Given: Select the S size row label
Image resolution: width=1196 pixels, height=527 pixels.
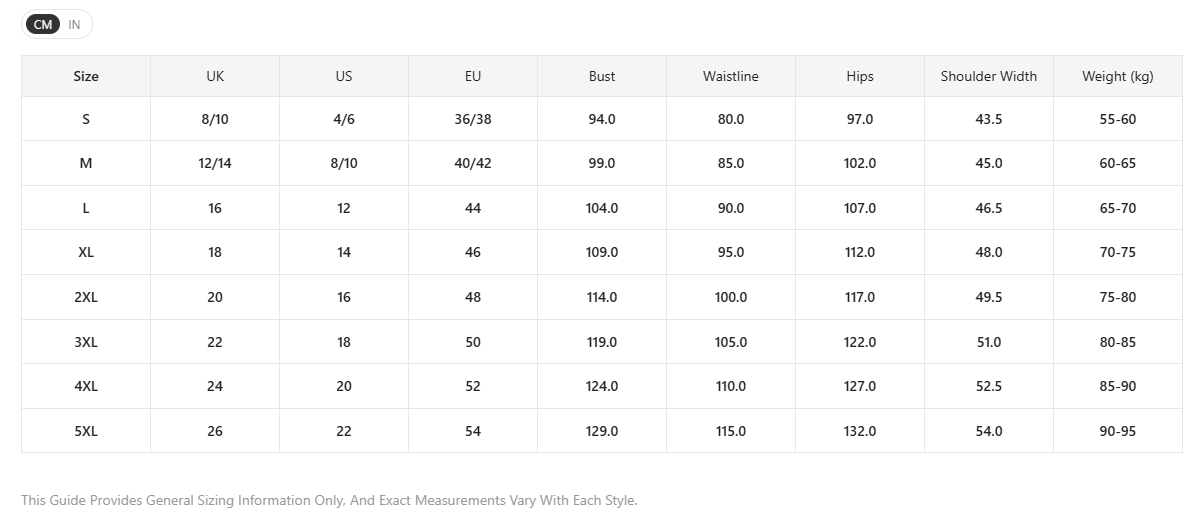Looking at the screenshot, I should click(x=86, y=119).
